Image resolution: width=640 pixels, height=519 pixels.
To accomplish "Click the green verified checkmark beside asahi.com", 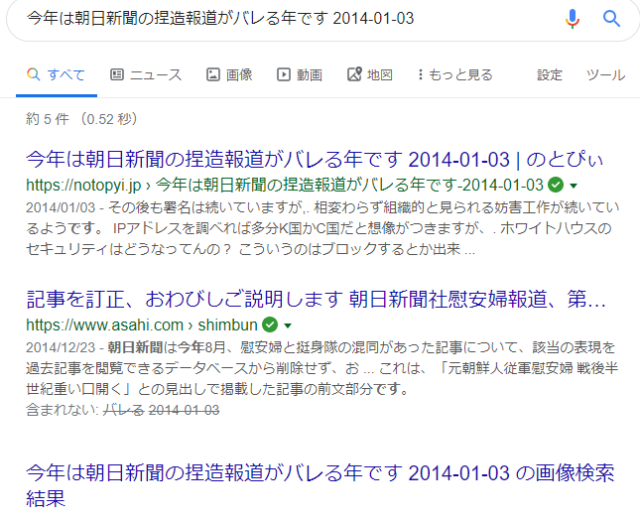I will (269, 325).
